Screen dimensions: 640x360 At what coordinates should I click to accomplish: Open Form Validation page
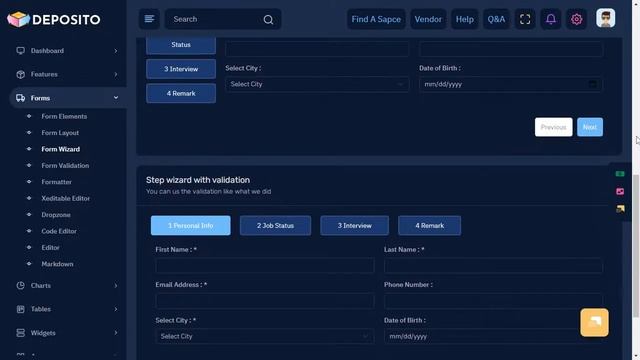[x=65, y=165]
